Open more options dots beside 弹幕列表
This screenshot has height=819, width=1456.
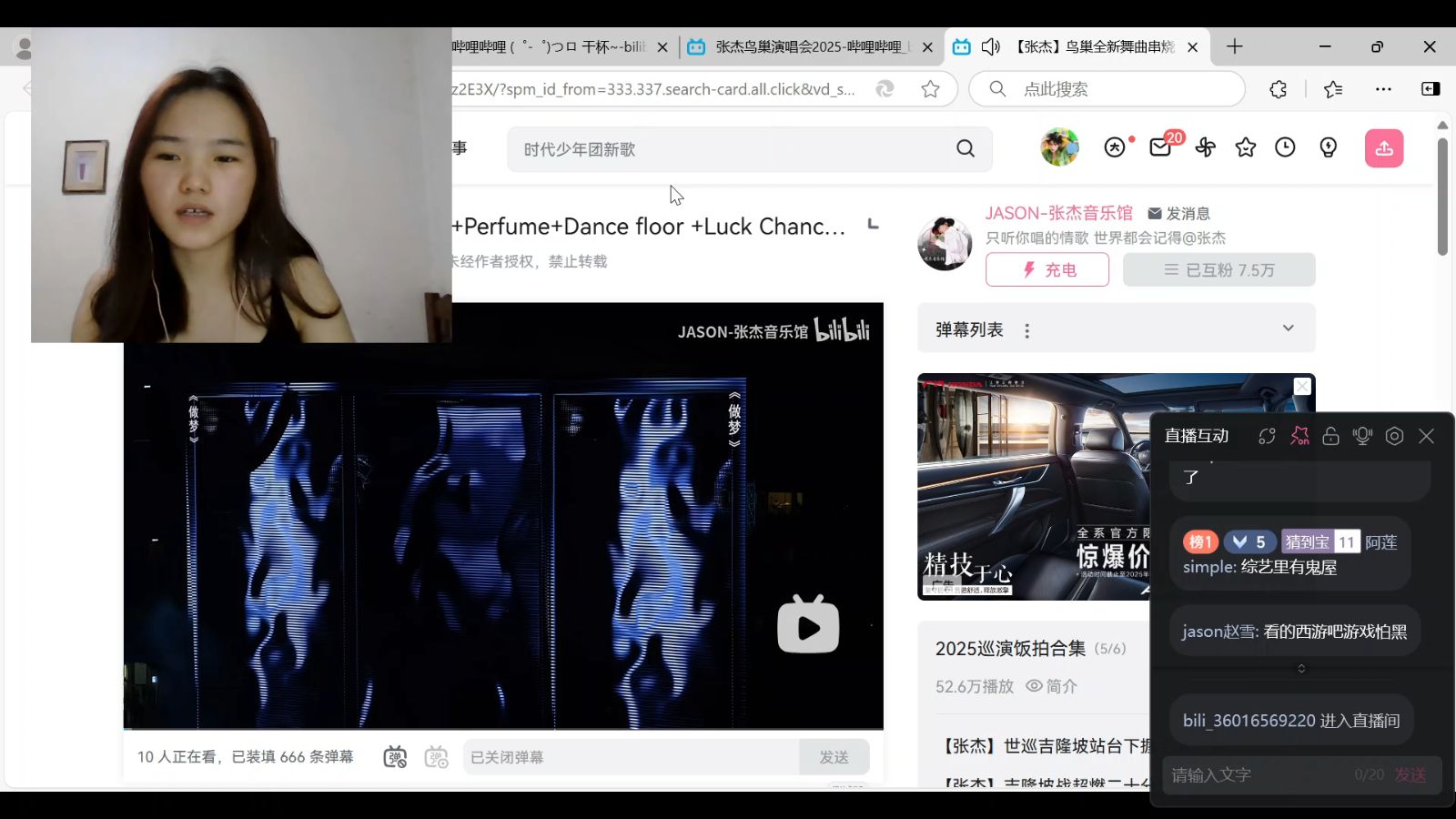[1027, 331]
